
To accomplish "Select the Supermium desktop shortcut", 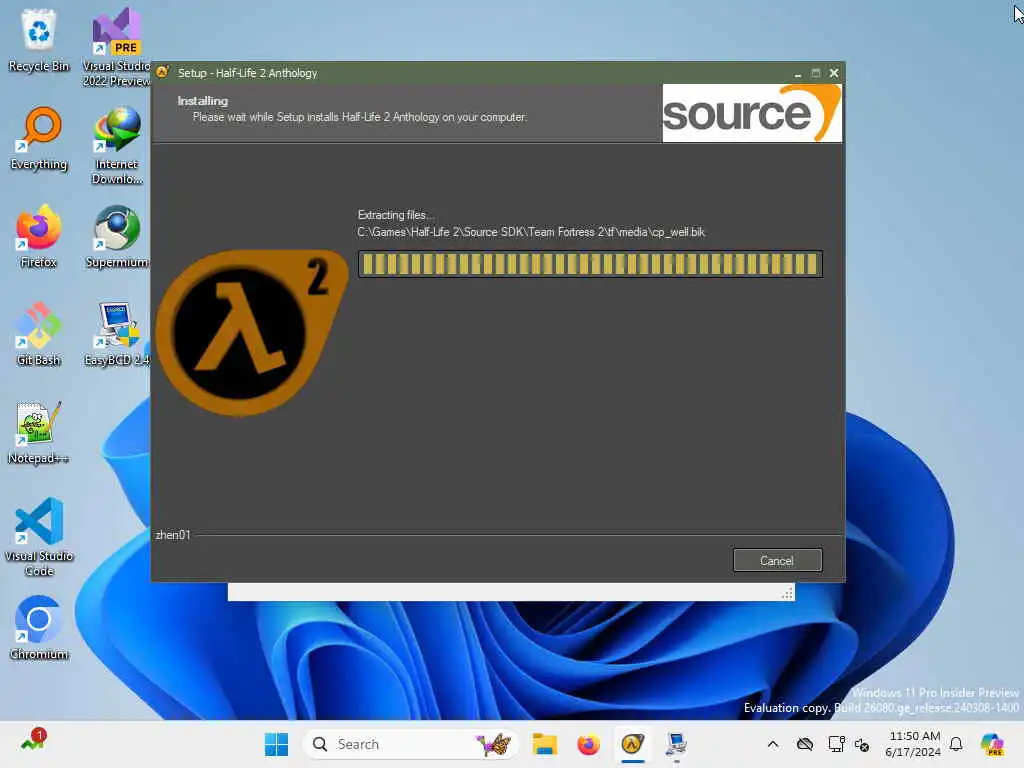I will point(117,236).
